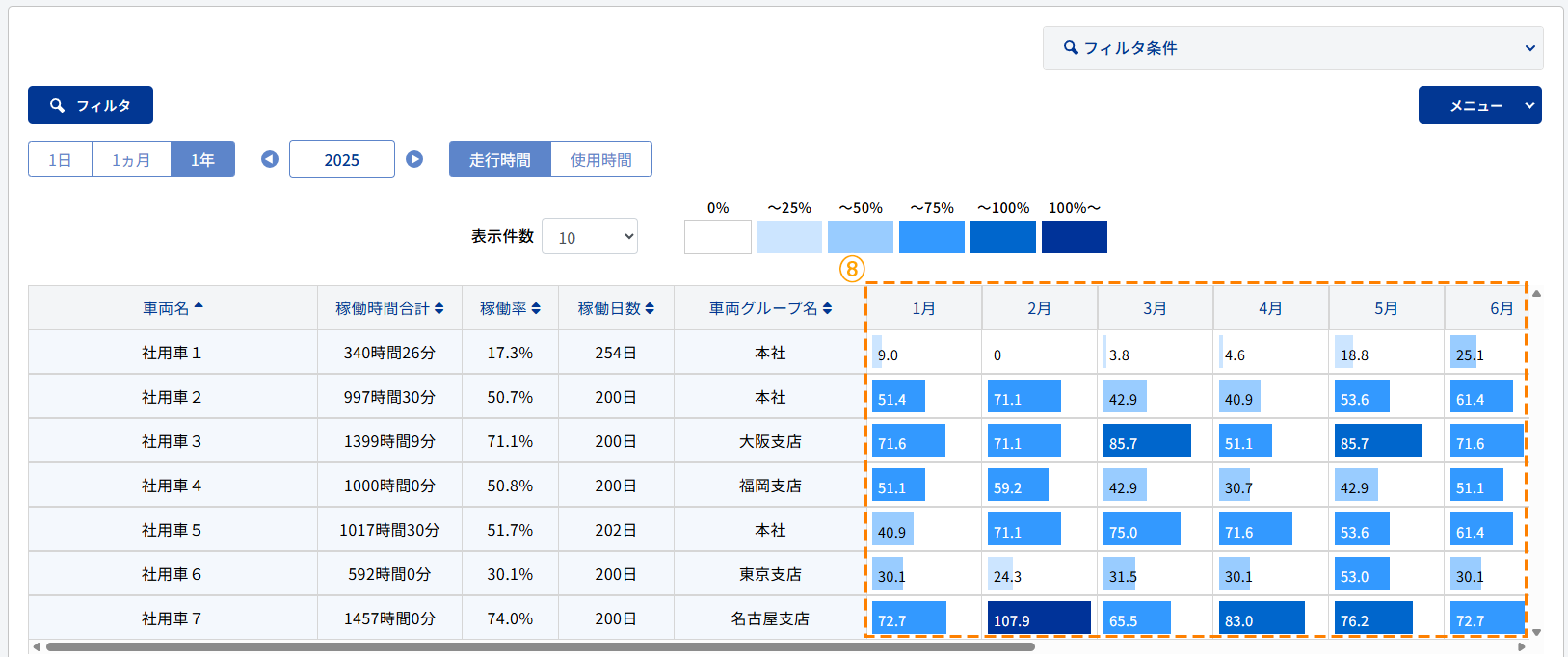Click the blue フィルタ button
This screenshot has height=657, width=1568.
click(x=91, y=105)
